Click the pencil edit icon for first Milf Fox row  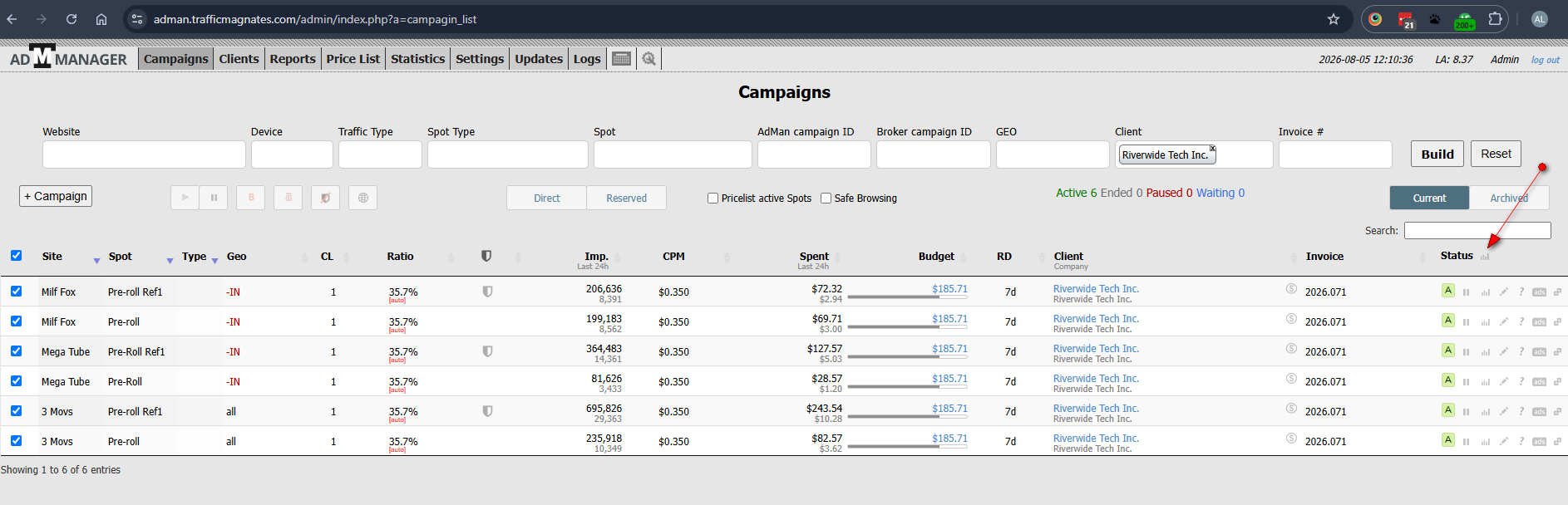[1503, 292]
